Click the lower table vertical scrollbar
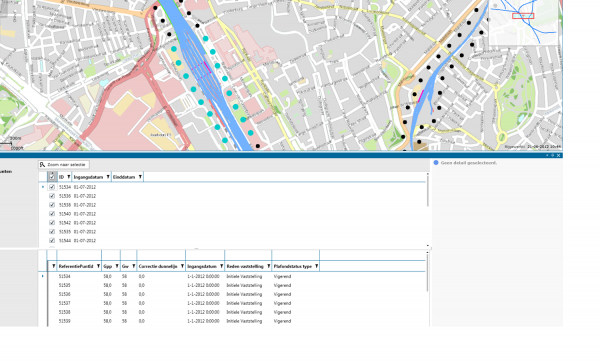 tap(427, 273)
